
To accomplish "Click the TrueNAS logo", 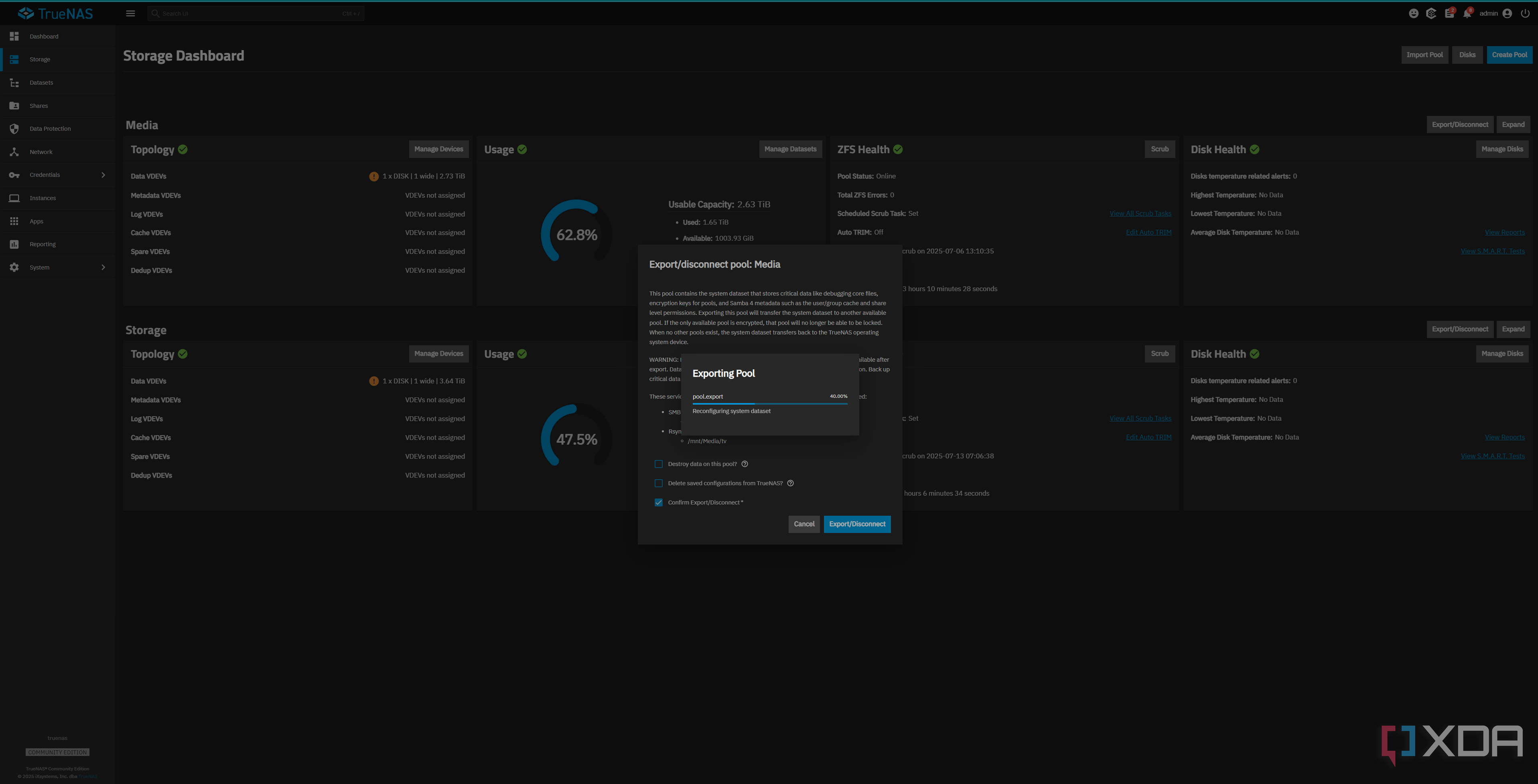I will click(x=55, y=13).
